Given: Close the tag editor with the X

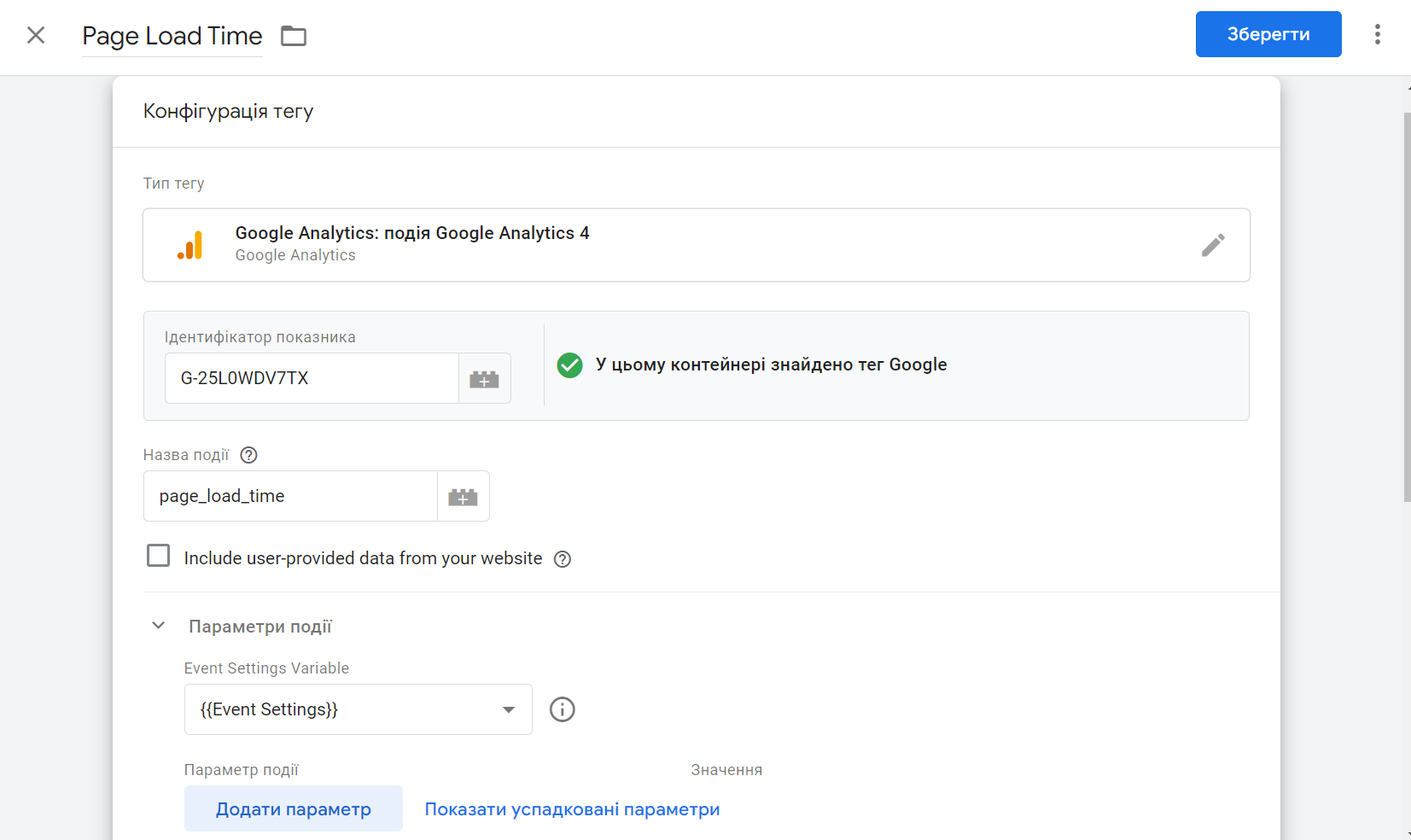Looking at the screenshot, I should (36, 34).
